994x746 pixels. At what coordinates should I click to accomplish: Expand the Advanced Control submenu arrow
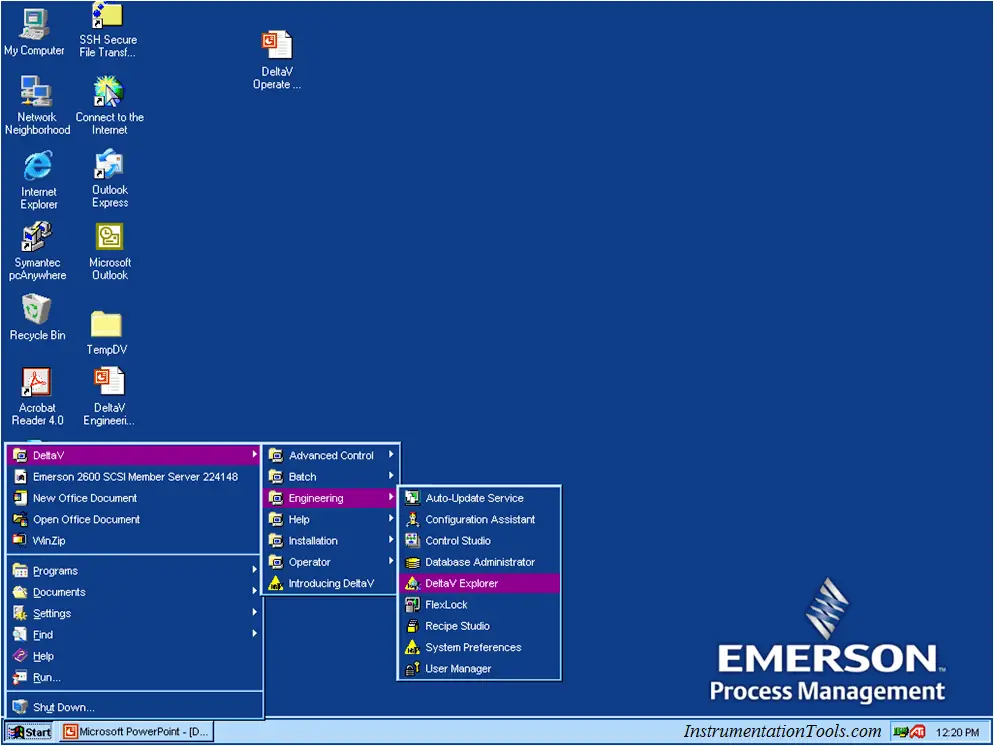390,454
